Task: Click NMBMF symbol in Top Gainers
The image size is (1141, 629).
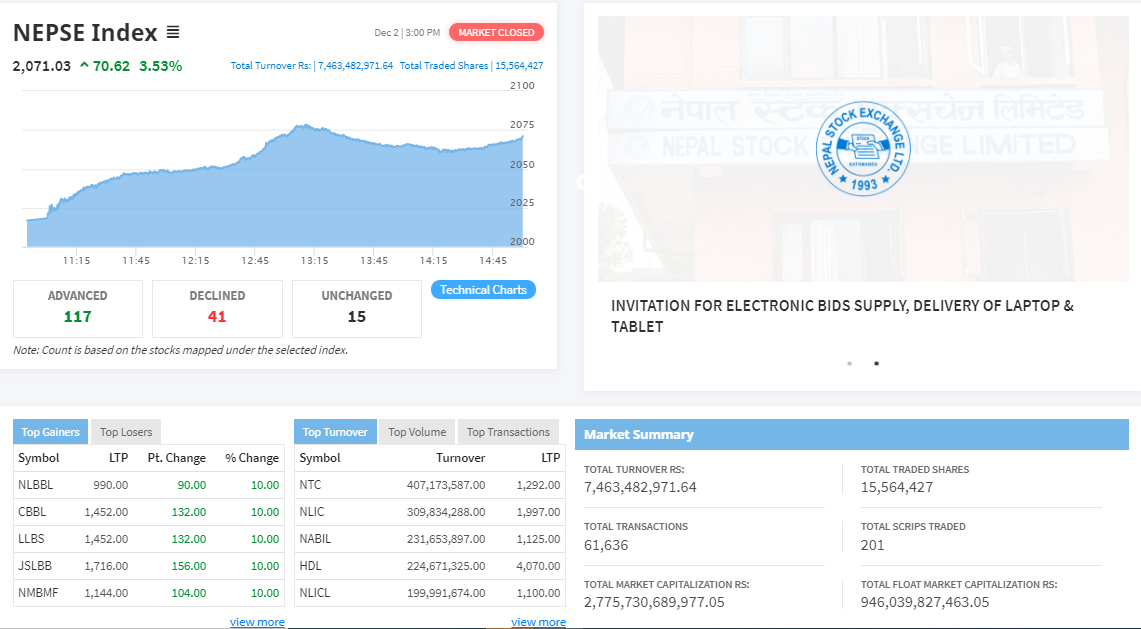Action: click(38, 593)
